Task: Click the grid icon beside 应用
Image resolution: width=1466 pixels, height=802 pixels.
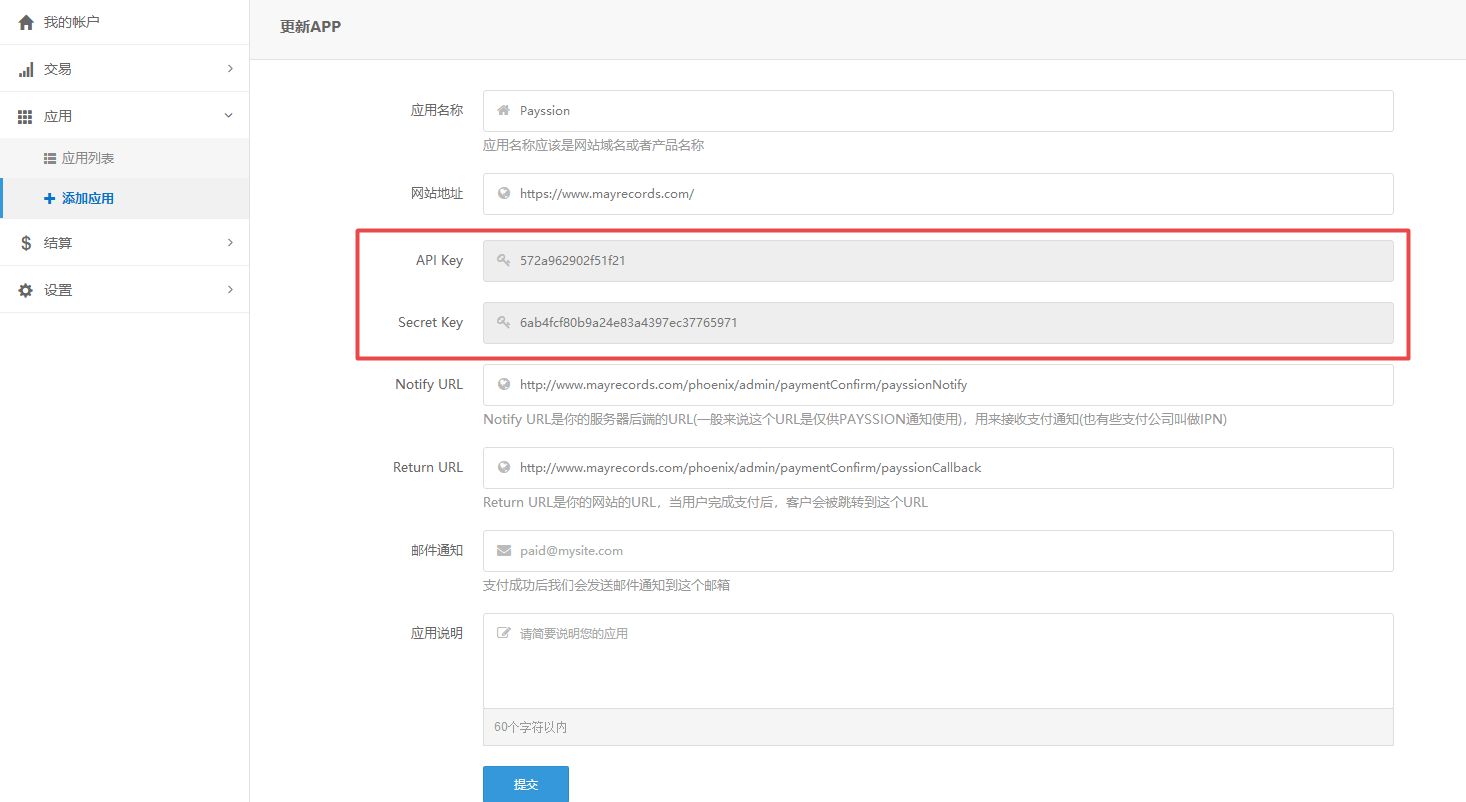Action: (x=26, y=117)
